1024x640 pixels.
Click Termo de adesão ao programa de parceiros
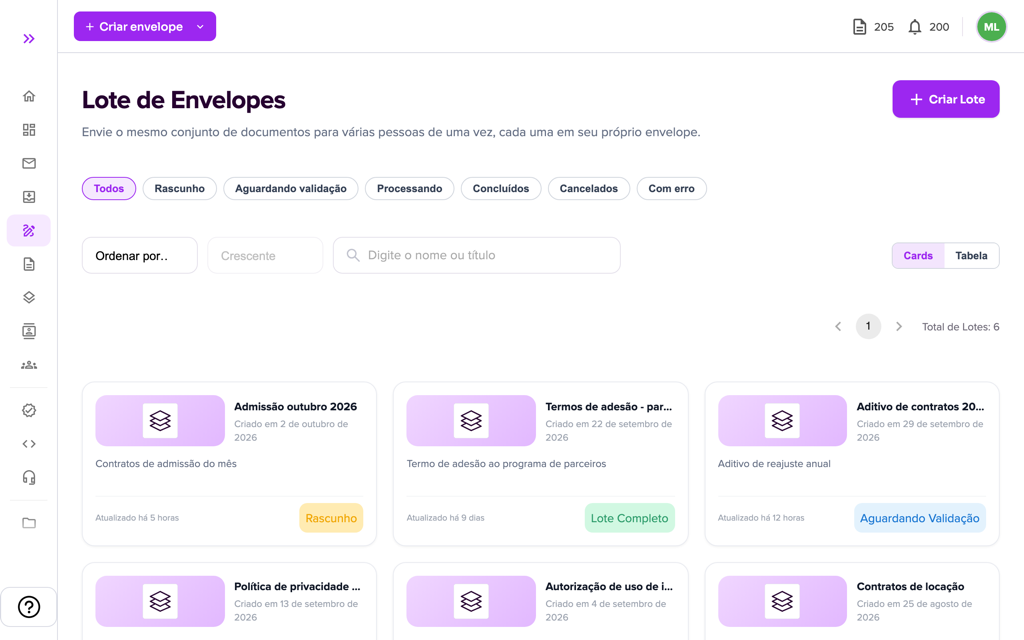tap(506, 464)
